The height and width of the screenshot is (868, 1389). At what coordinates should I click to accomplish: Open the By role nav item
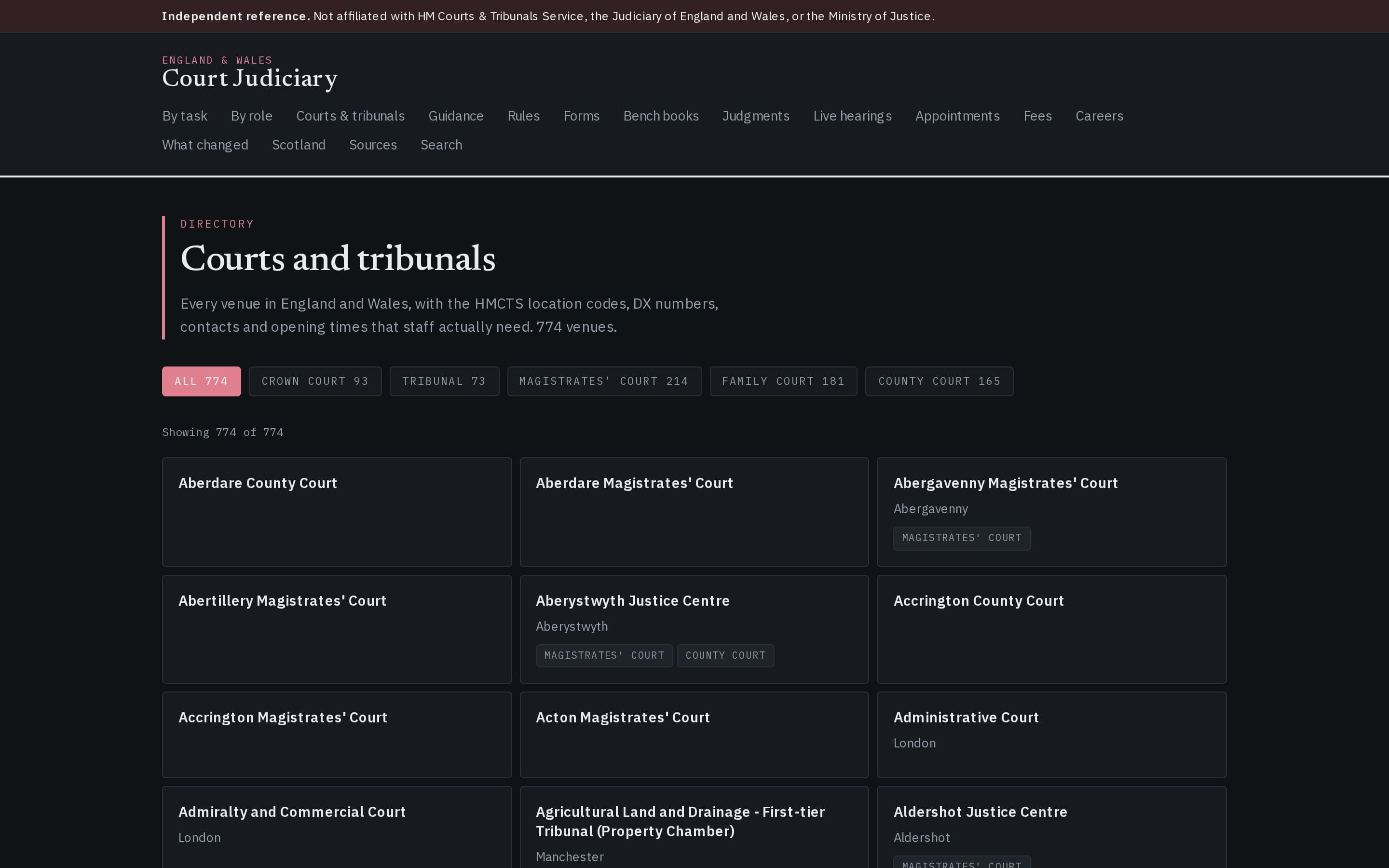[x=251, y=116]
